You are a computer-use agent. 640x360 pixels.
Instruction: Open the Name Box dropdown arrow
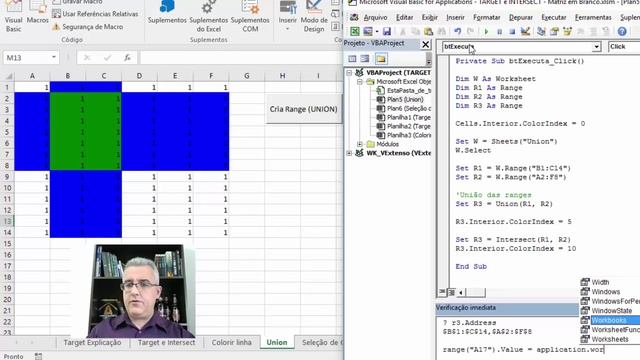(53, 58)
